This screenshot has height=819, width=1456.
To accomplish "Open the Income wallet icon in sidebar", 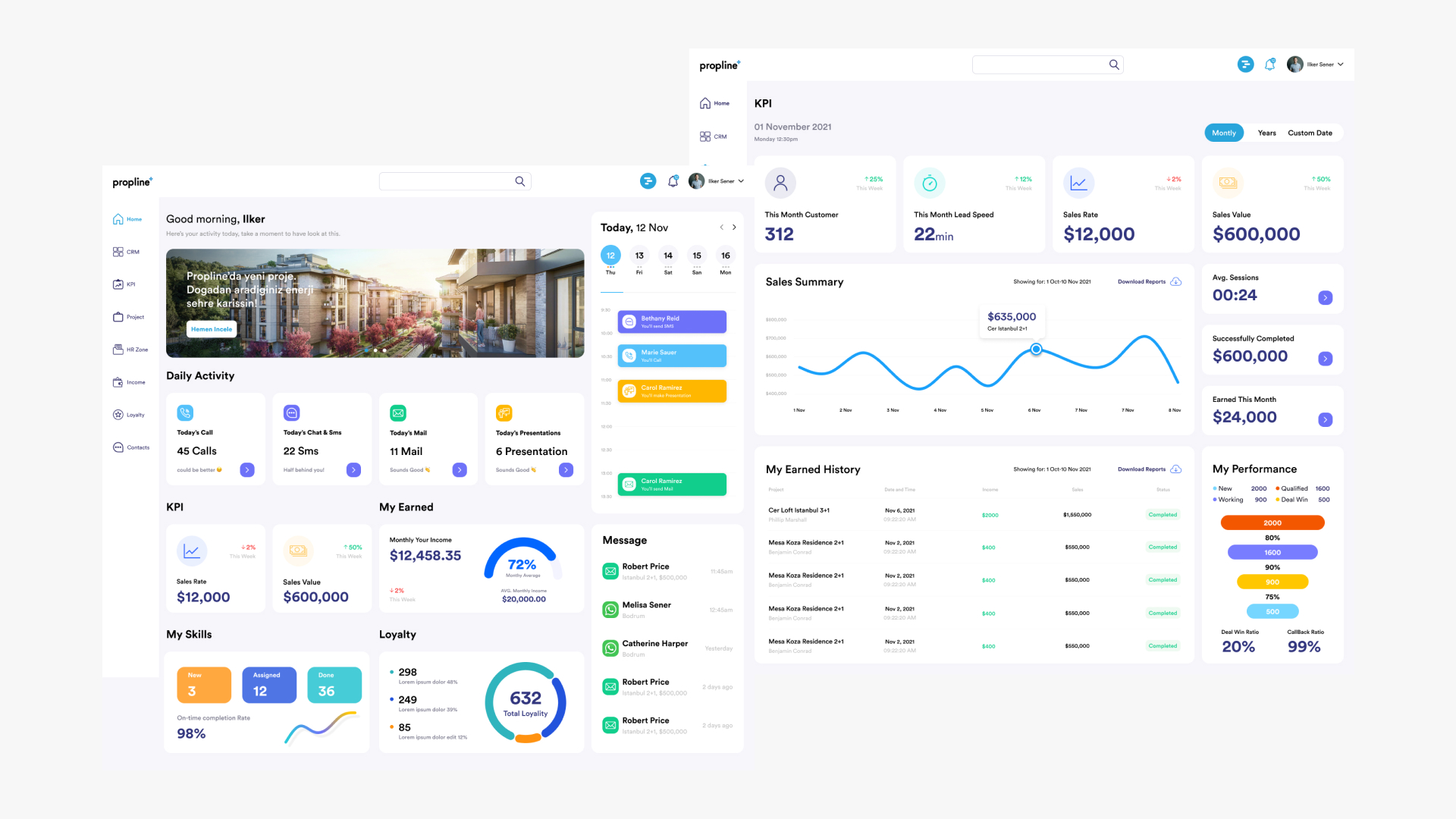I will (118, 382).
